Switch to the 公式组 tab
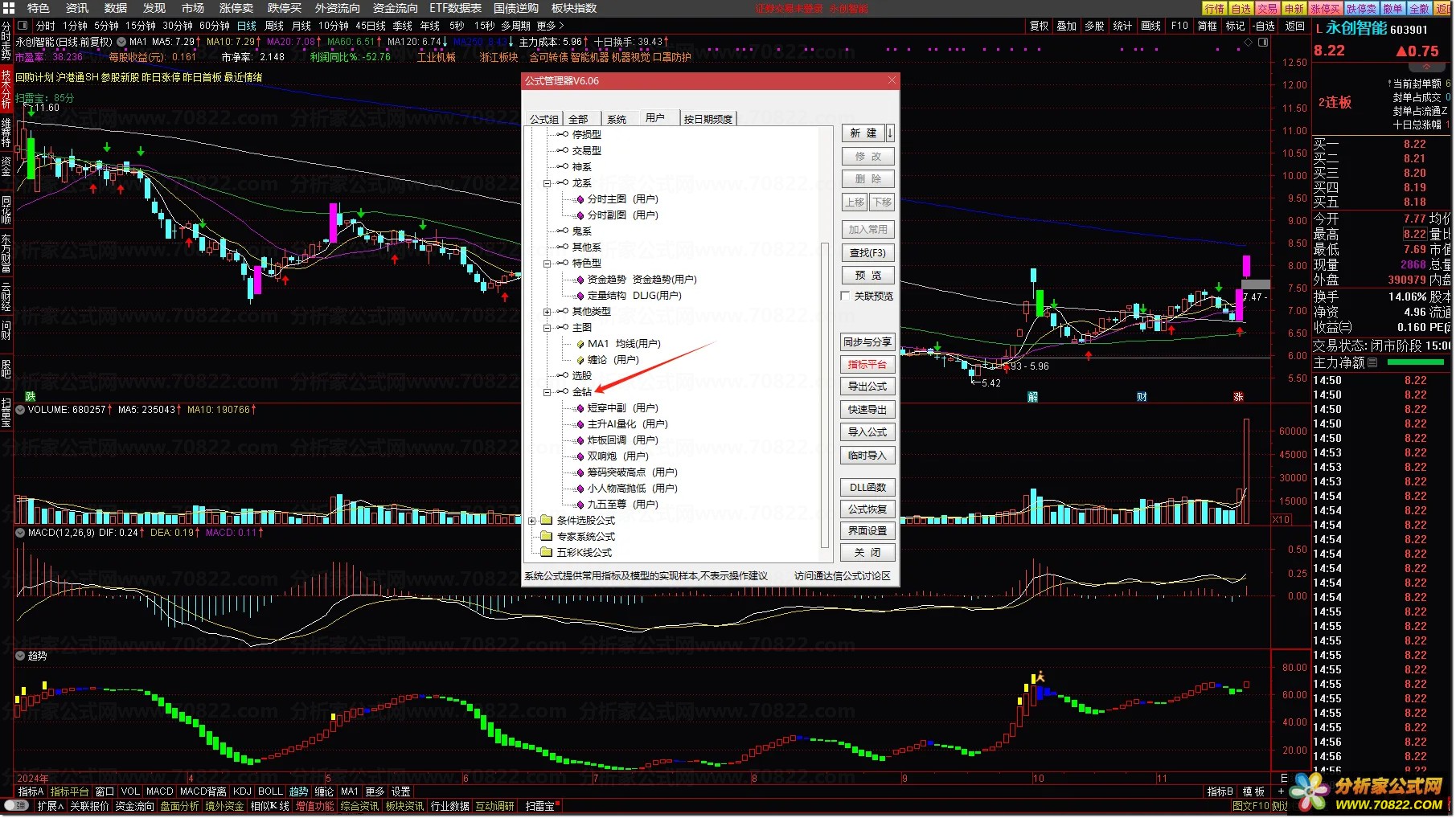This screenshot has height=818, width=1456. 544,119
